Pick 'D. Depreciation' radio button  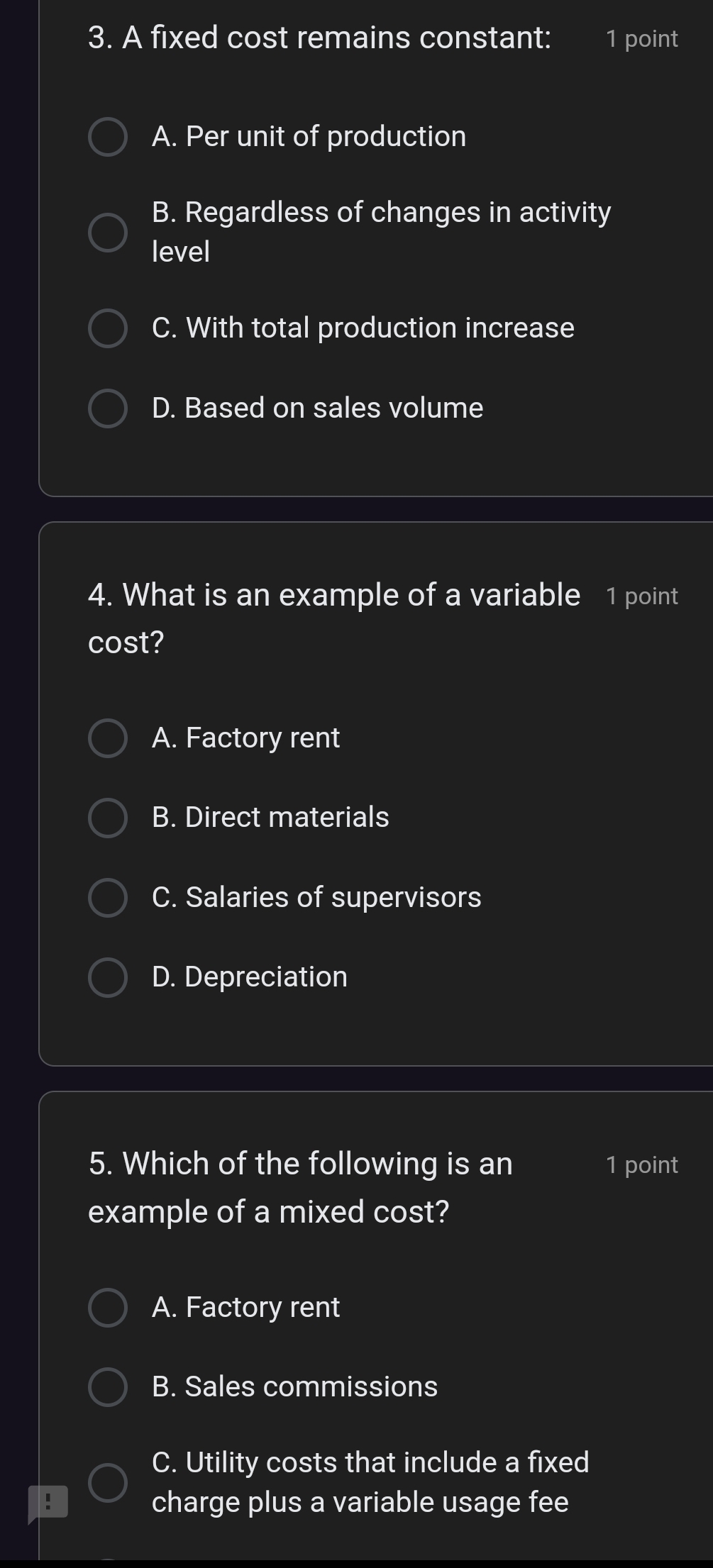(108, 977)
